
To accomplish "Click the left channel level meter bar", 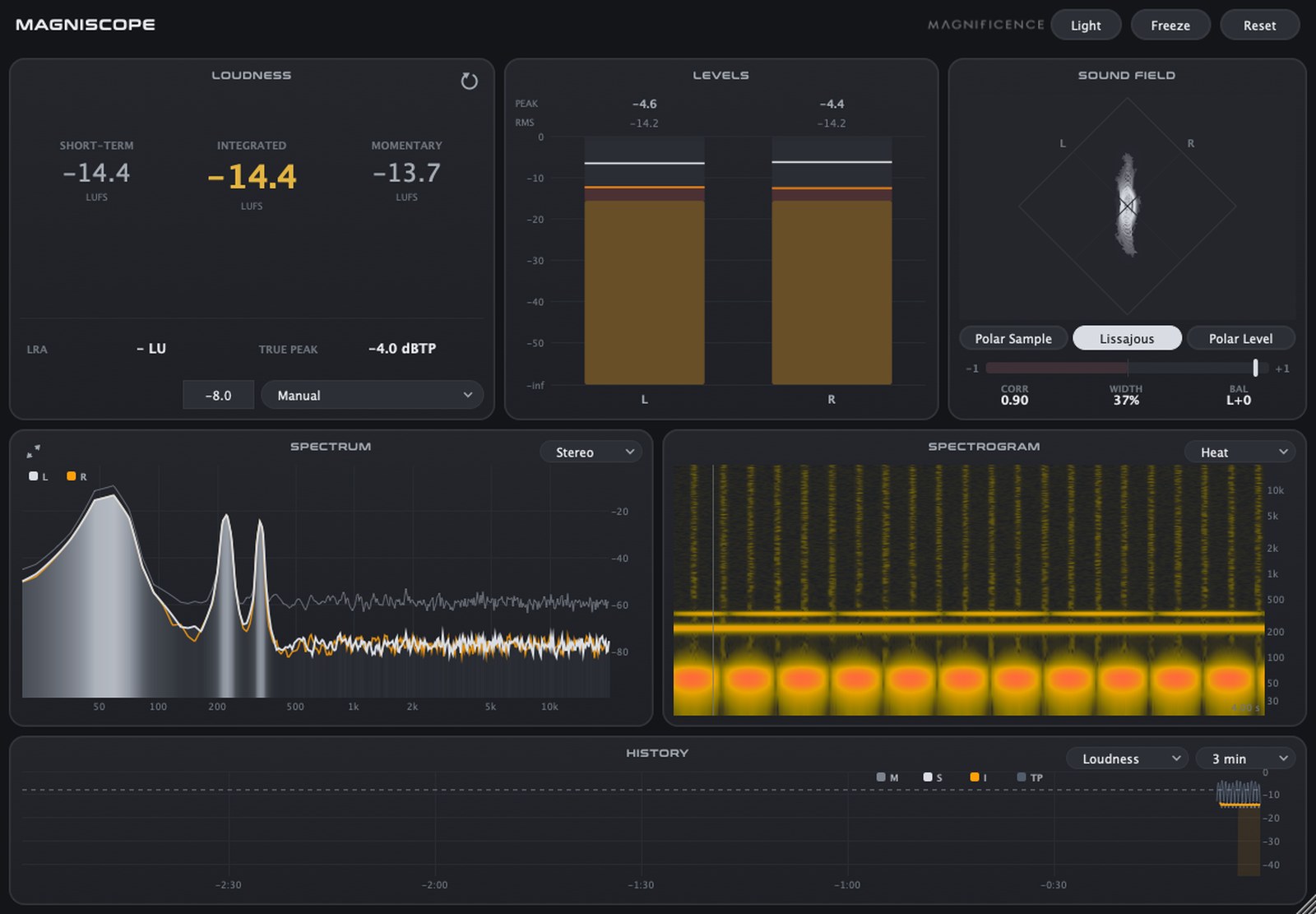I will pyautogui.click(x=644, y=261).
